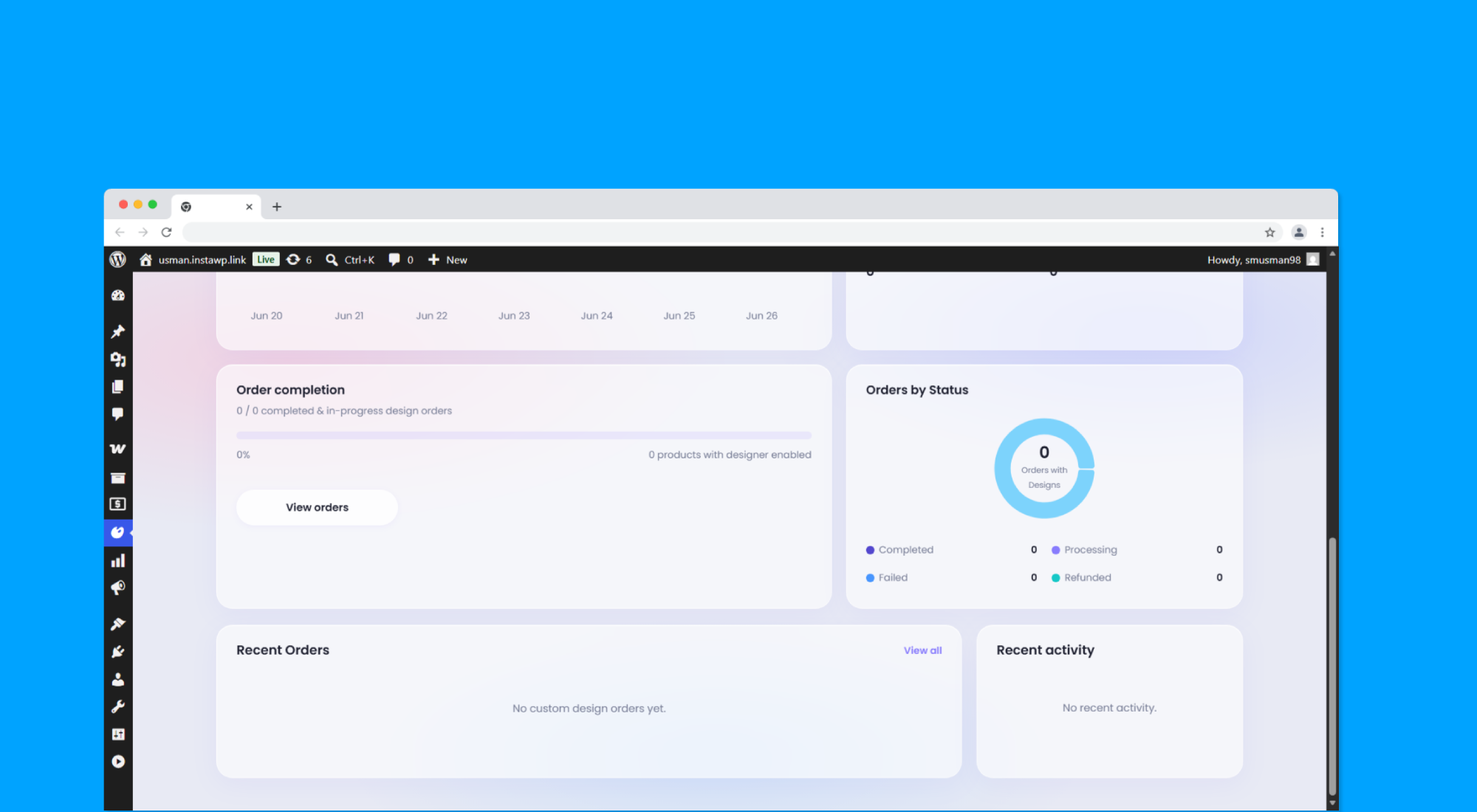Click the page vertical scrollbar thumb
This screenshot has width=1477, height=812.
click(1332, 666)
